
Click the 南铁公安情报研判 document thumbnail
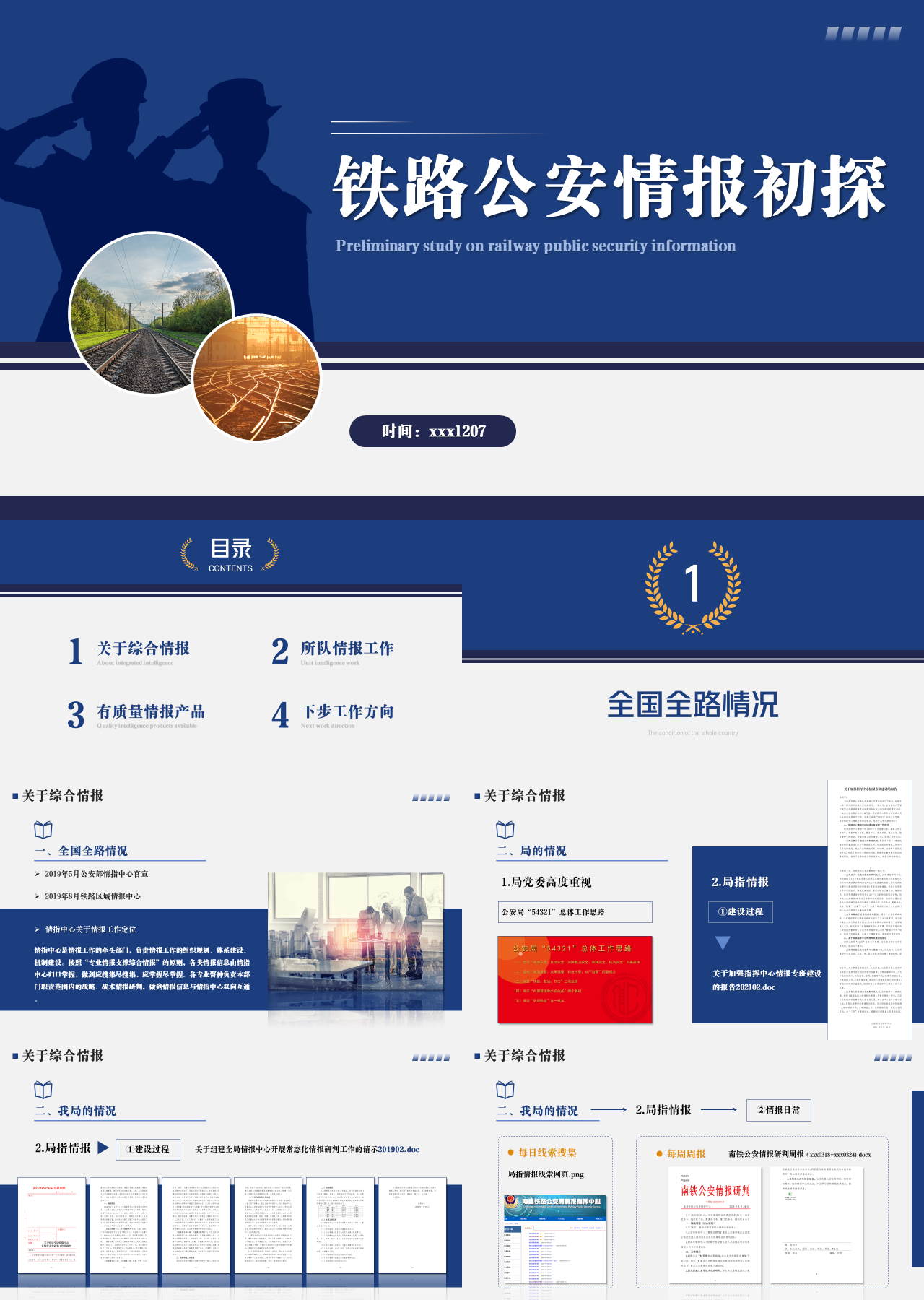point(715,1225)
